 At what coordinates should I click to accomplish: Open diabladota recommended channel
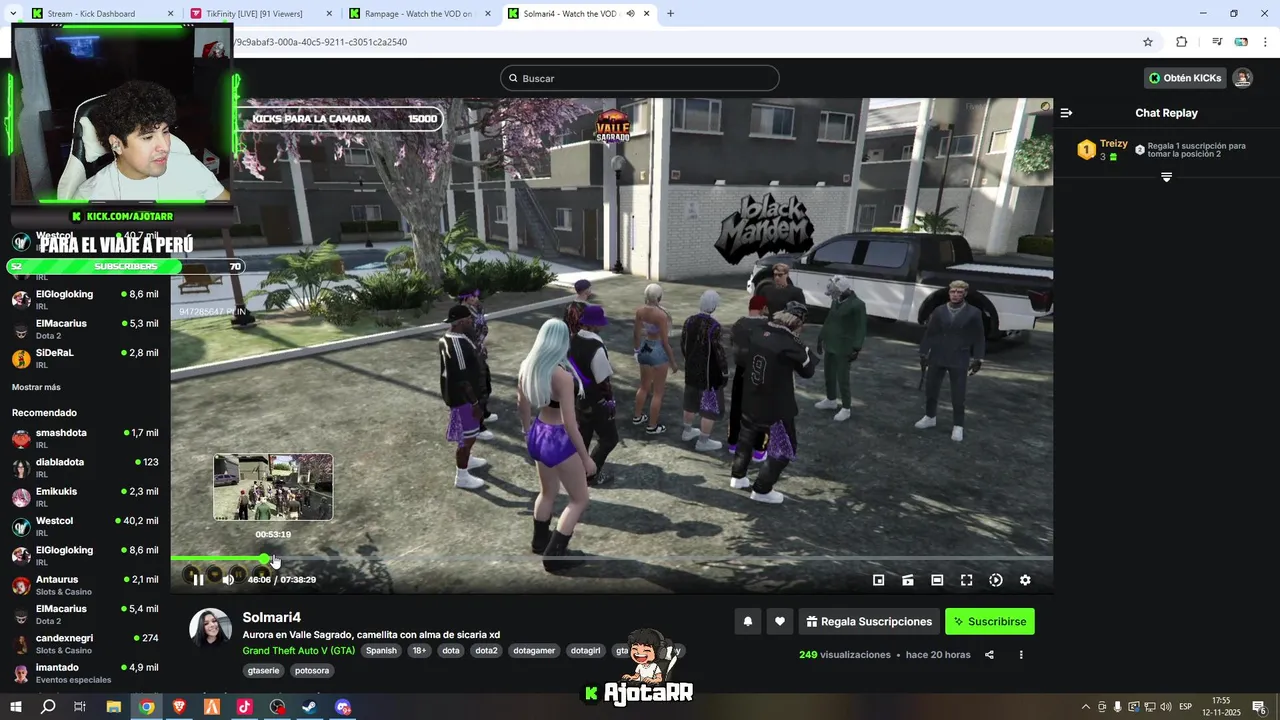pyautogui.click(x=85, y=467)
